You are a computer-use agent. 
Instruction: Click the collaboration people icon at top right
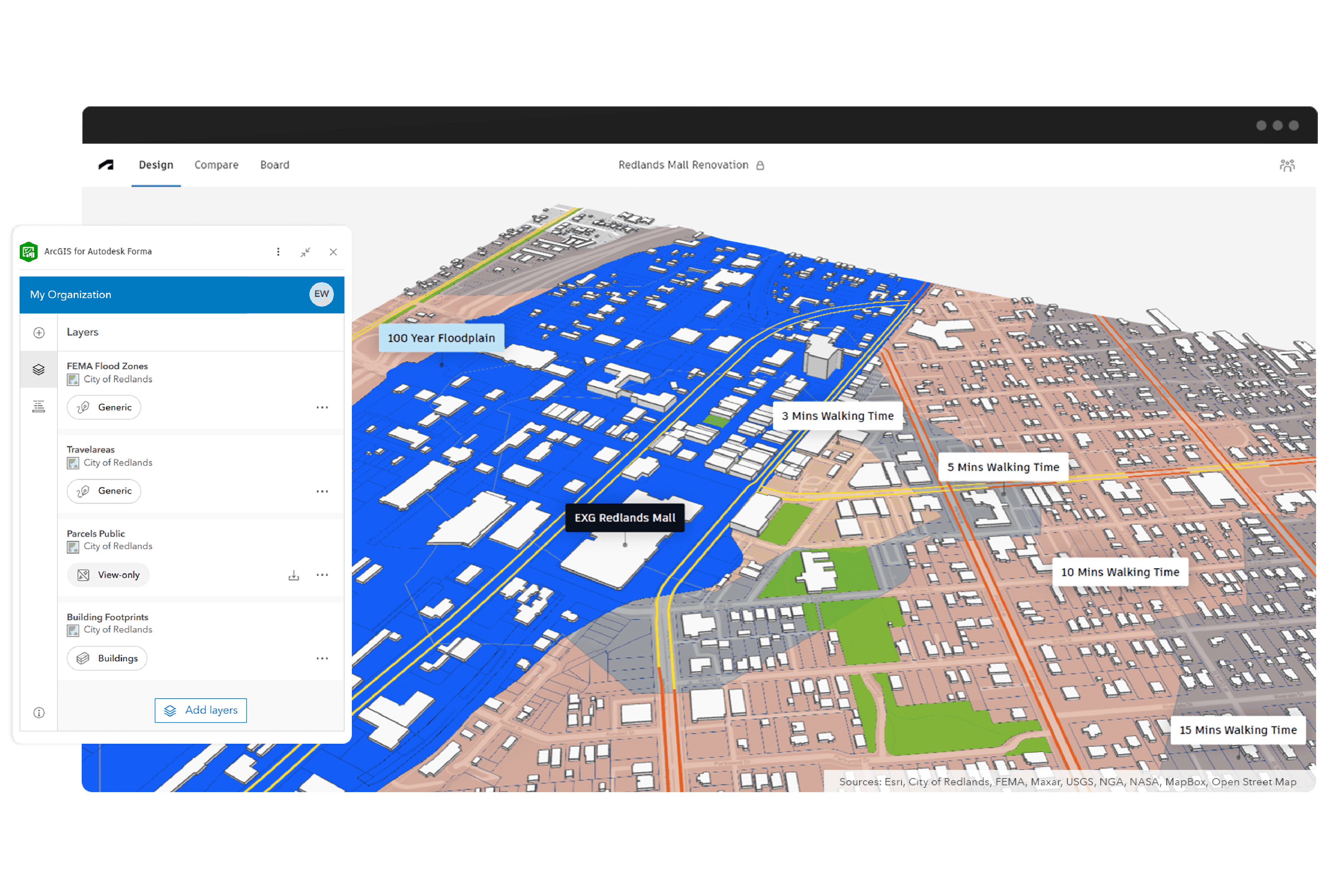[x=1287, y=164]
